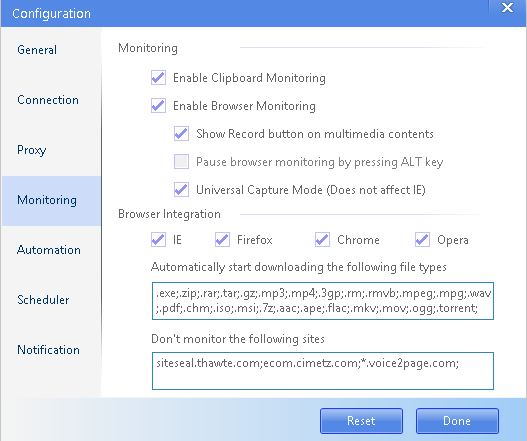Disable Enable Browser Monitoring checkbox

(x=158, y=106)
